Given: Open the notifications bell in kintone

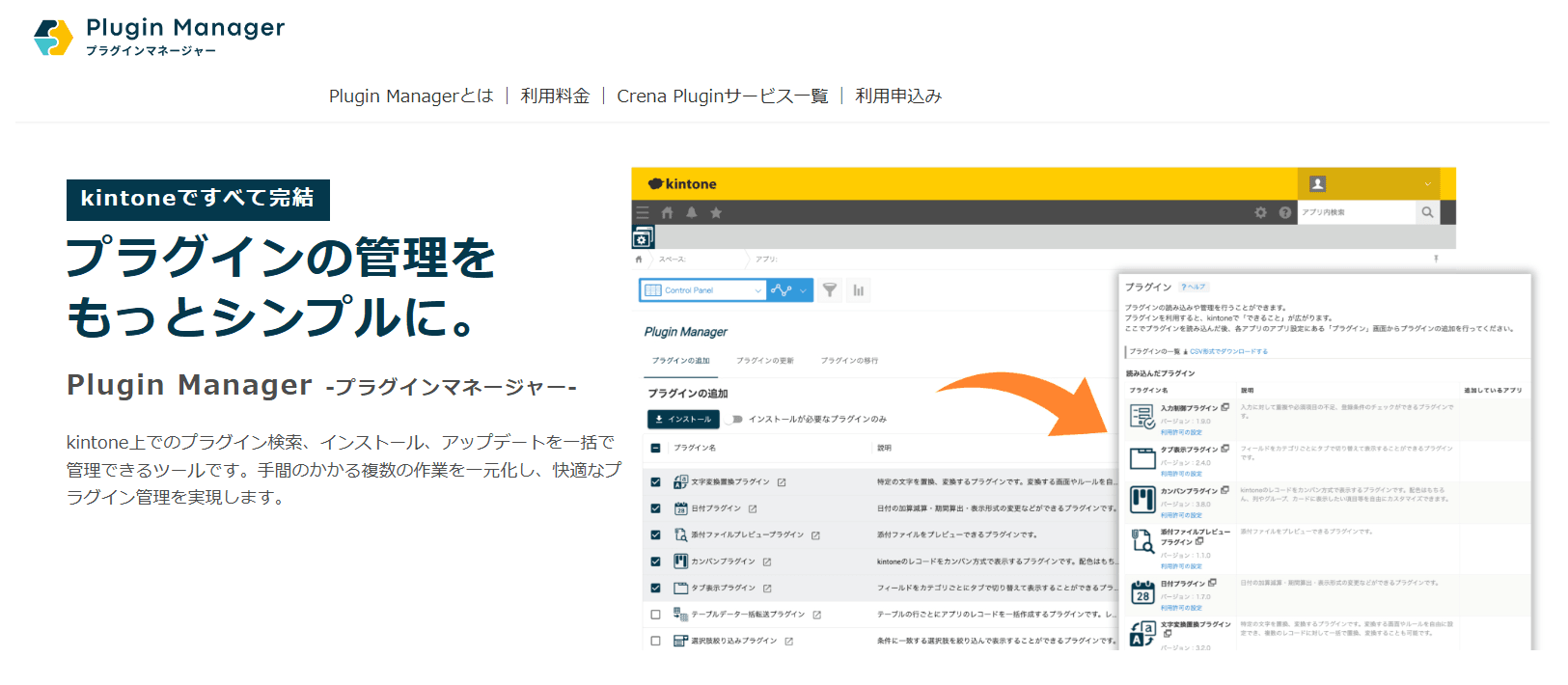Looking at the screenshot, I should (x=692, y=212).
